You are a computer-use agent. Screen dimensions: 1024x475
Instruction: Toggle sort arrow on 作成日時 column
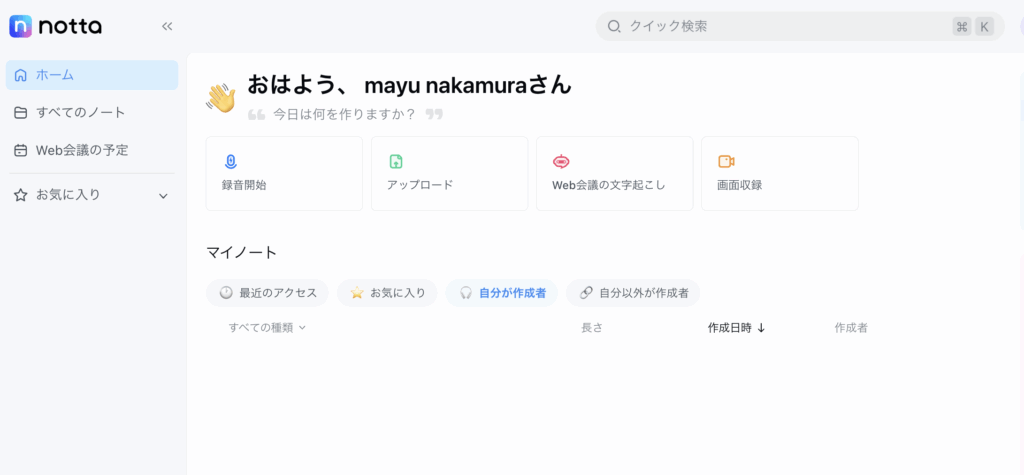pos(761,328)
